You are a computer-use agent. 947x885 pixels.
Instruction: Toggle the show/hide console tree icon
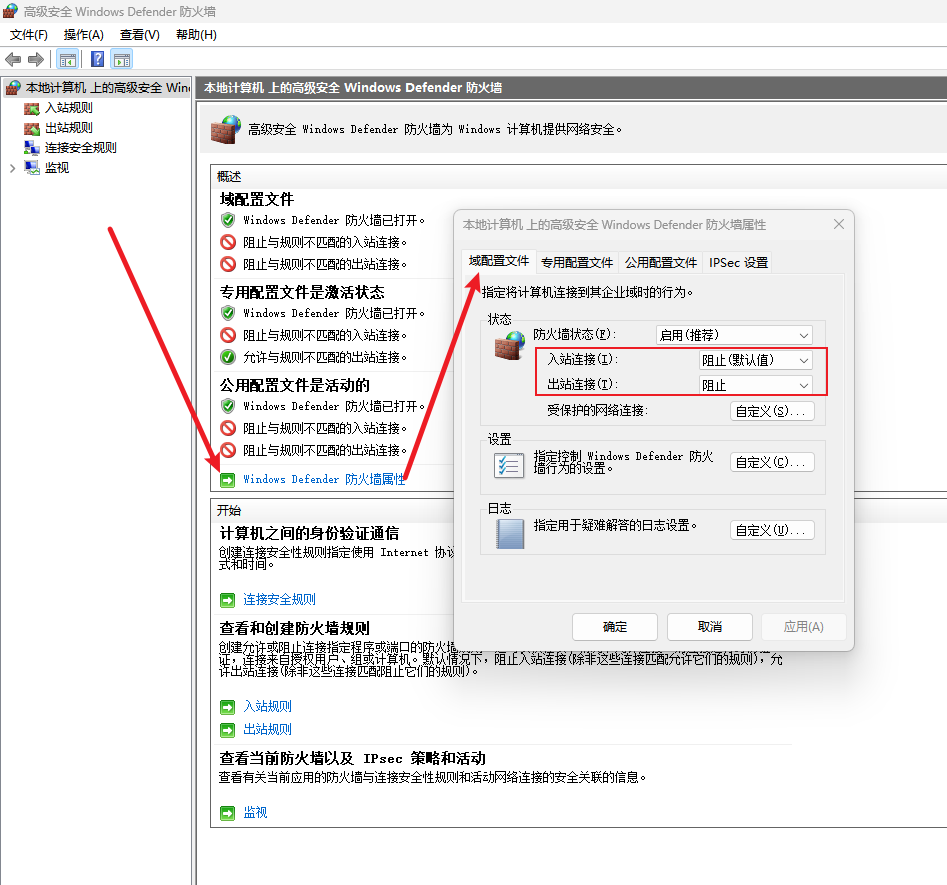click(x=68, y=59)
